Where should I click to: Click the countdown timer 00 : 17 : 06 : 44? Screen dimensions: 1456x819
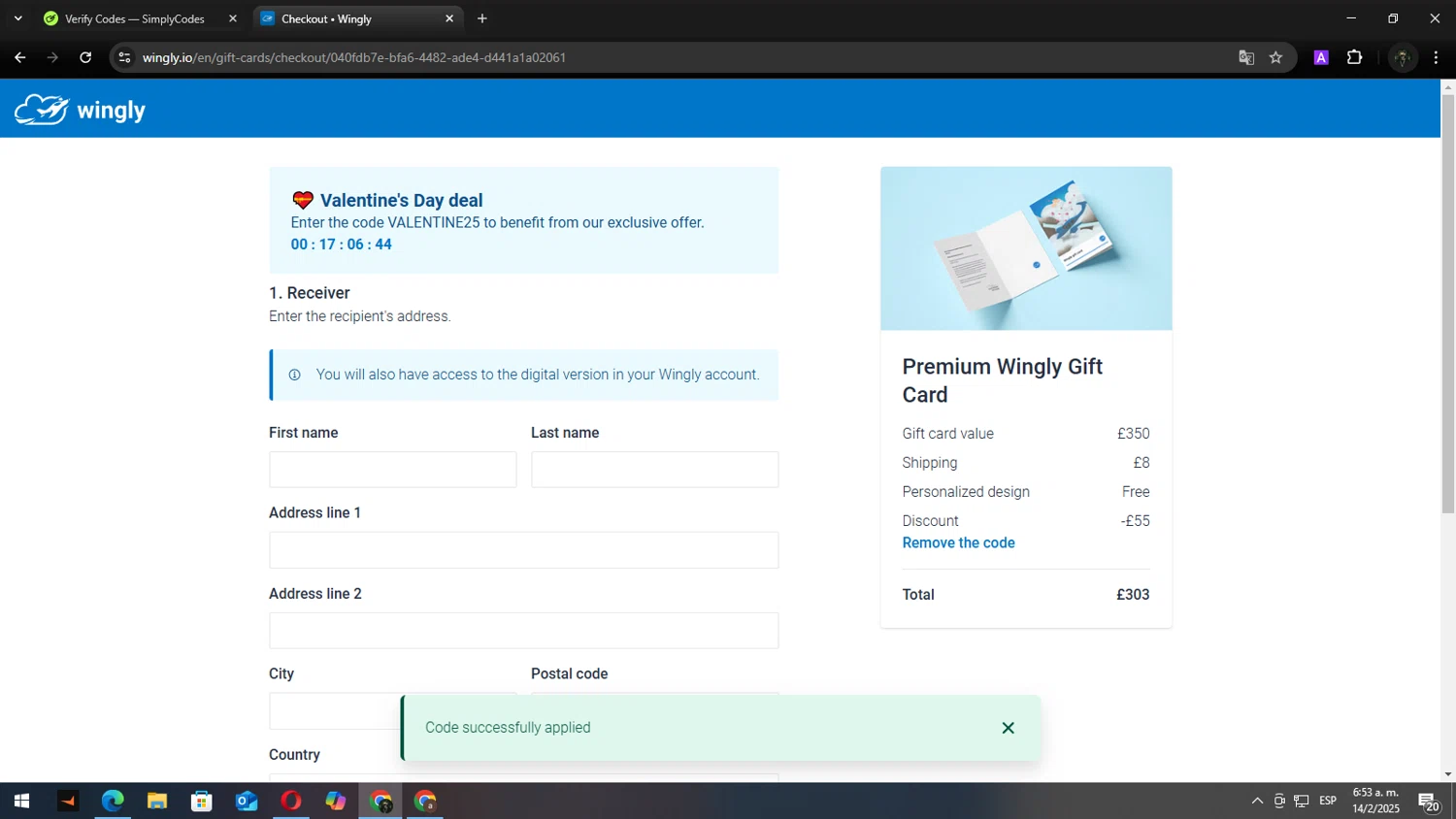341,245
